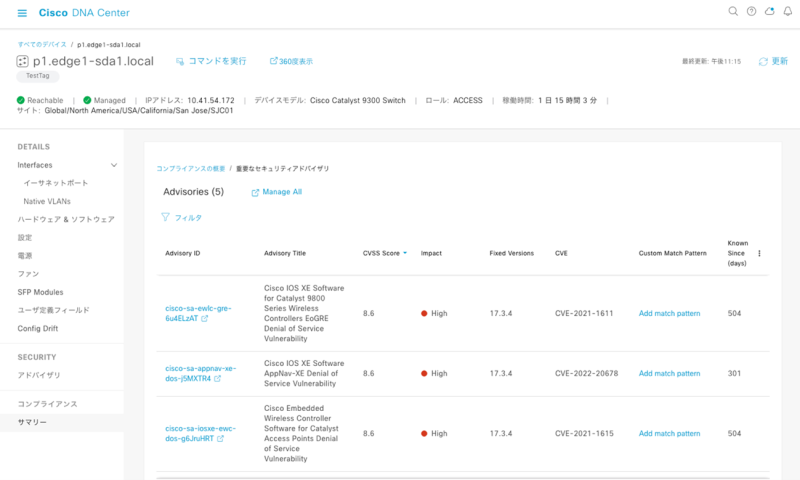Open ハードウェア & ソフトウェア sidebar item
Viewport: 800px width, 480px height.
coord(66,219)
